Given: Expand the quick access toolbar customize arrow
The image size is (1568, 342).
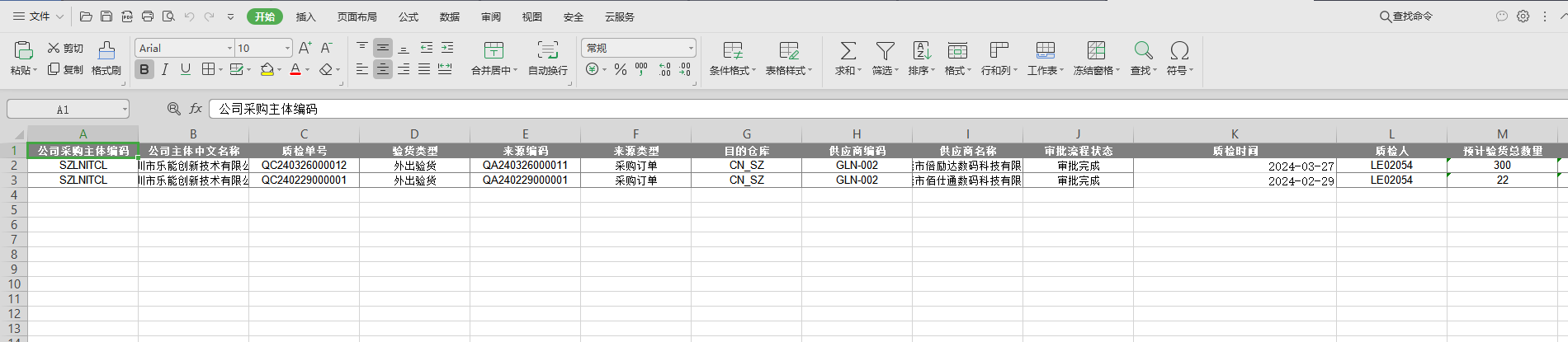Looking at the screenshot, I should (230, 16).
